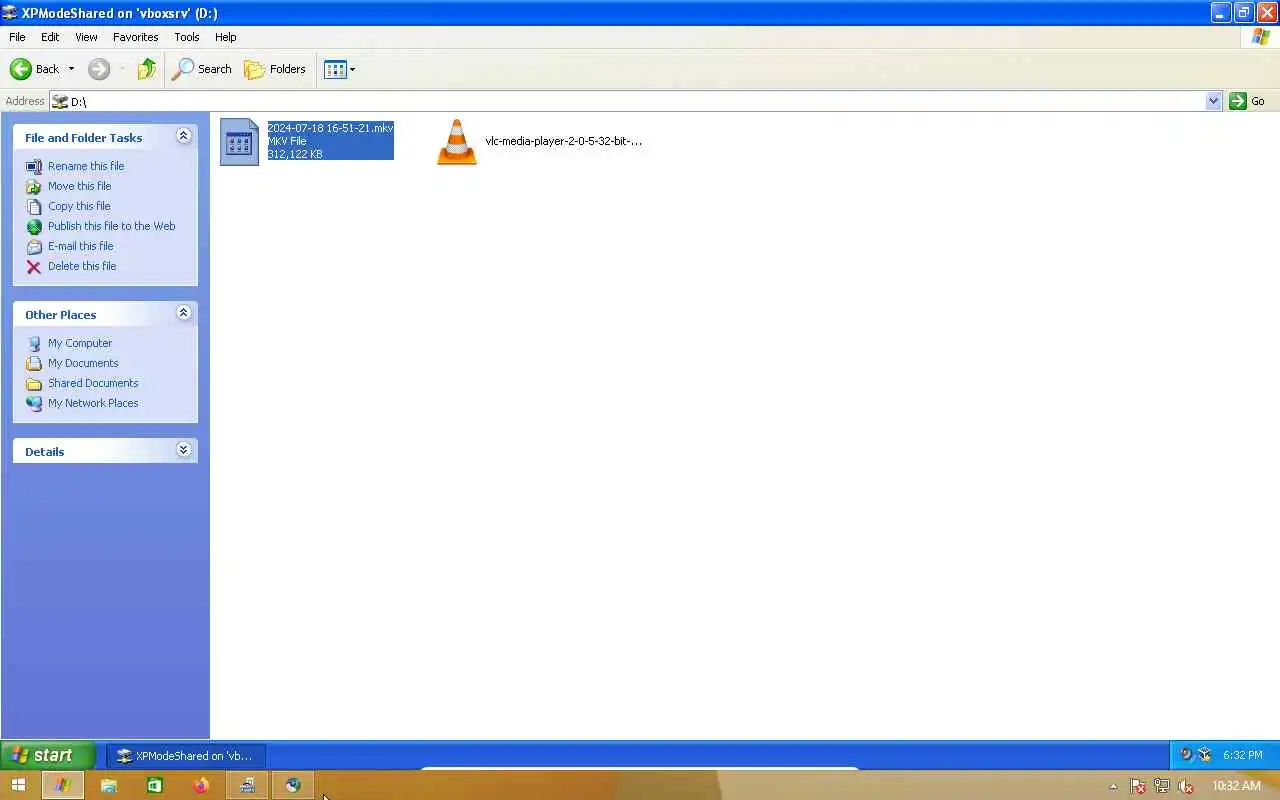Click Move this file link
The width and height of the screenshot is (1280, 800).
click(79, 186)
